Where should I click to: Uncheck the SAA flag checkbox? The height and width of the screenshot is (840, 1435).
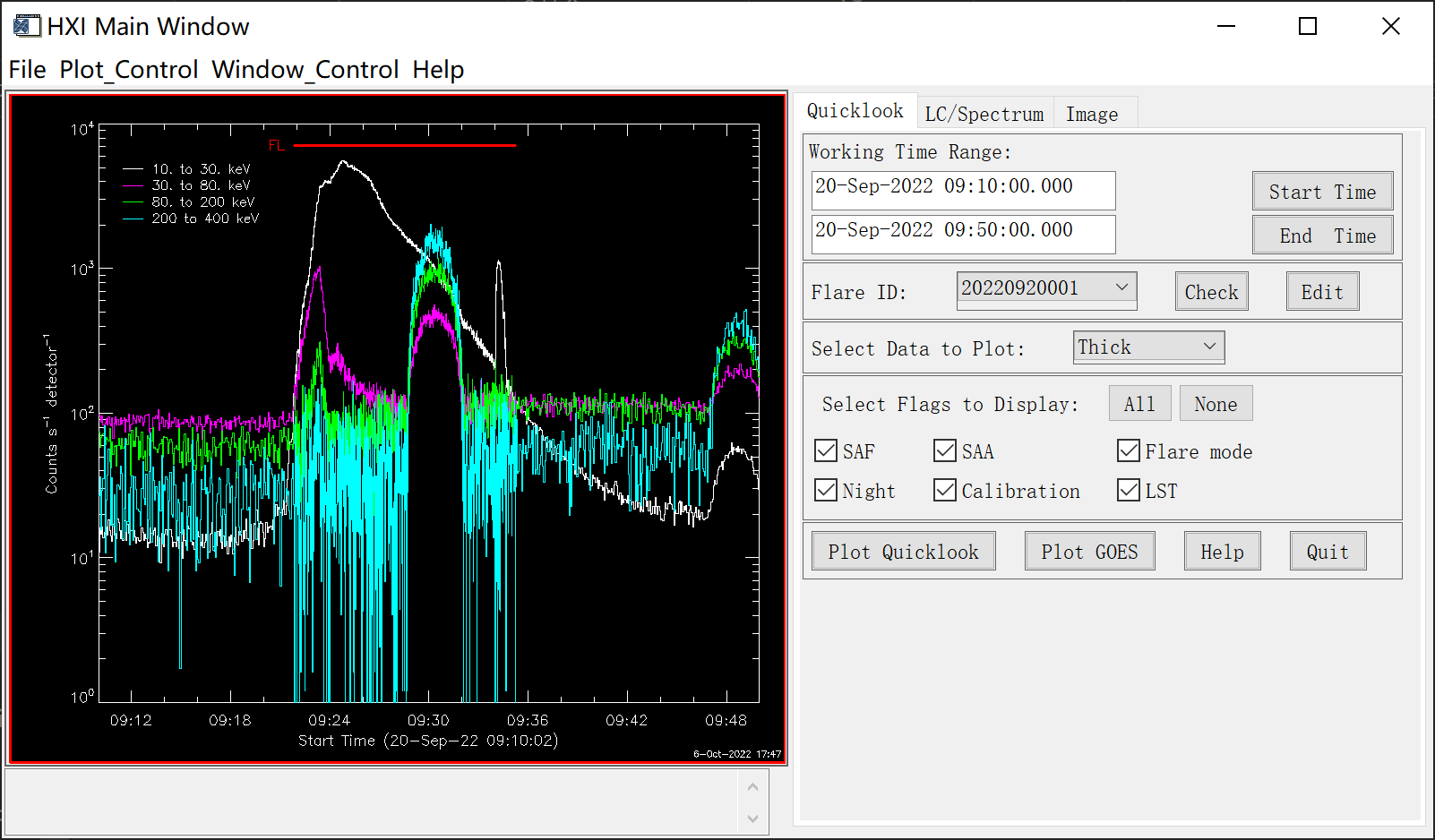[x=945, y=450]
